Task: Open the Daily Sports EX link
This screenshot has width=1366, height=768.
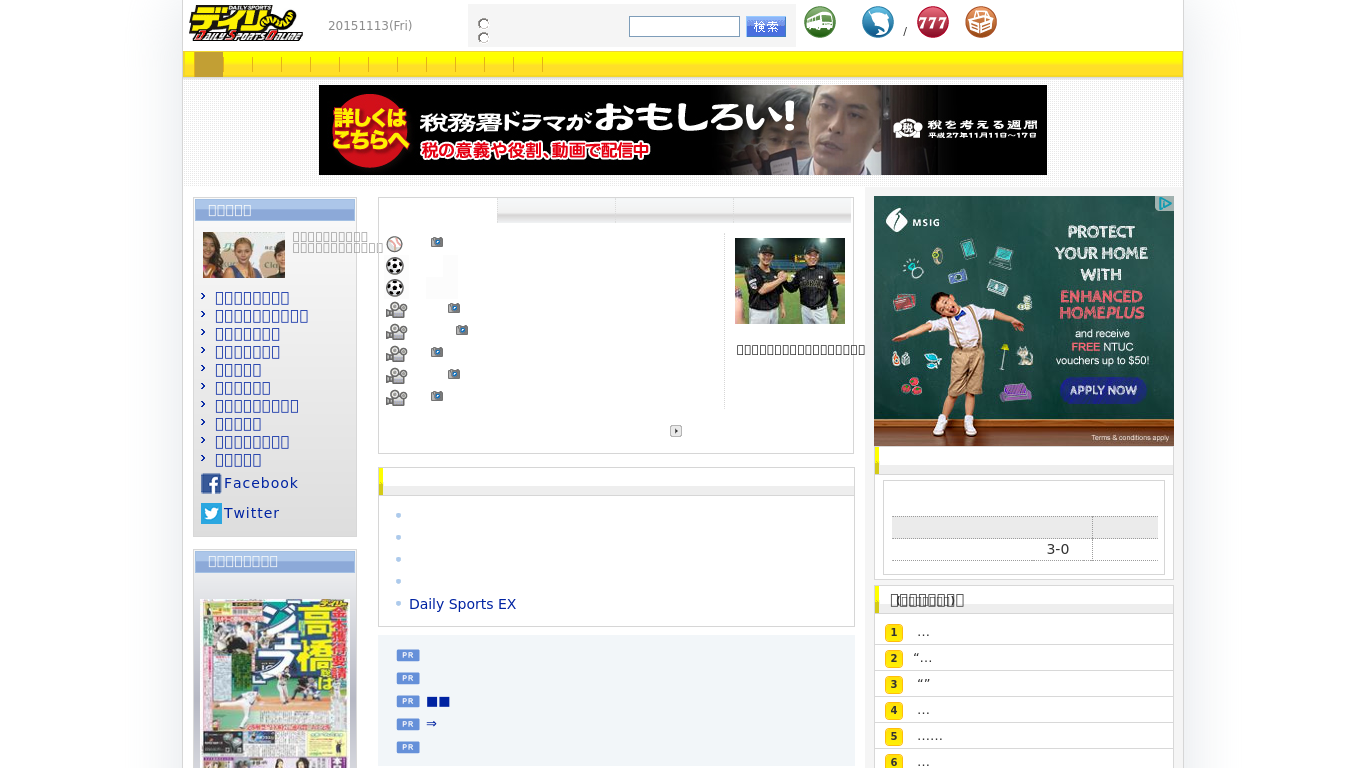Action: 462,604
